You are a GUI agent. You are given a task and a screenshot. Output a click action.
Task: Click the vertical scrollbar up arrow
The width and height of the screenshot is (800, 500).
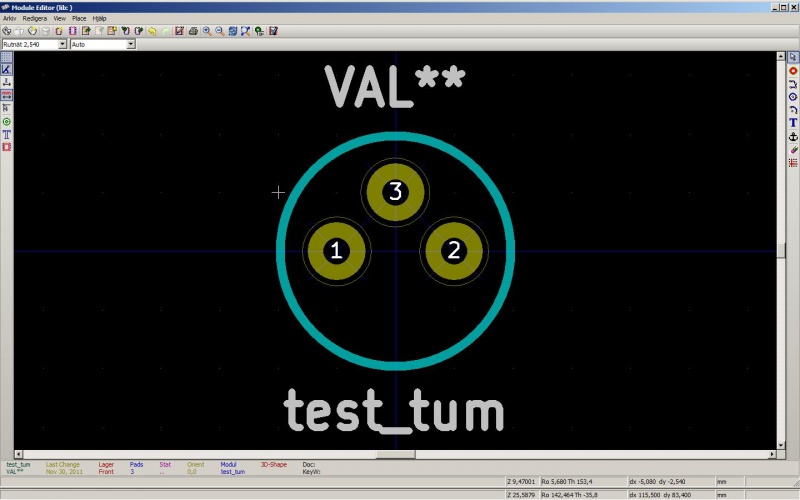[781, 56]
